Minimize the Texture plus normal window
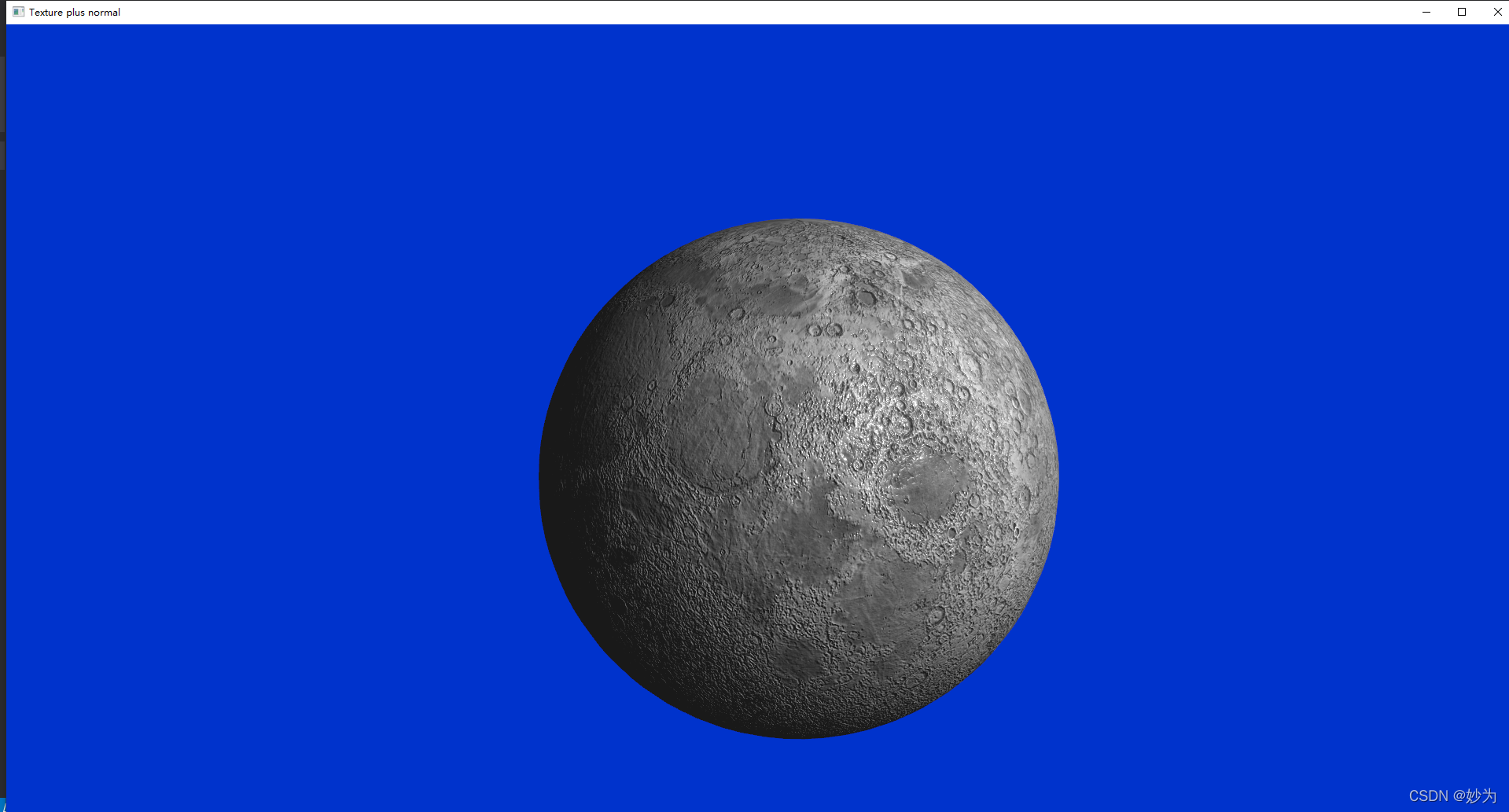 [x=1426, y=12]
